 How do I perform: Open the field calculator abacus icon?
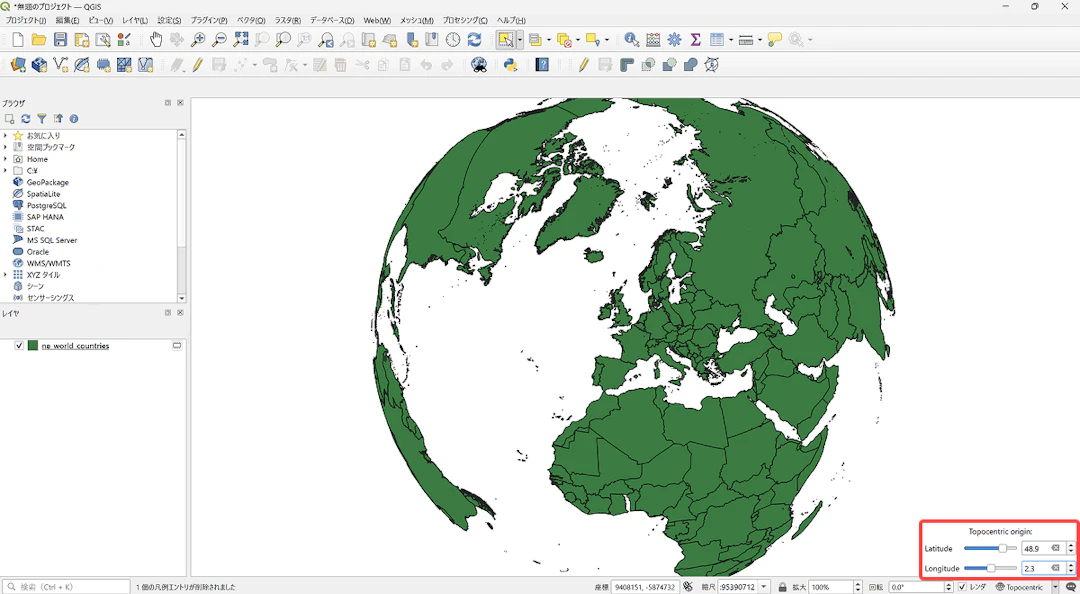click(x=653, y=40)
